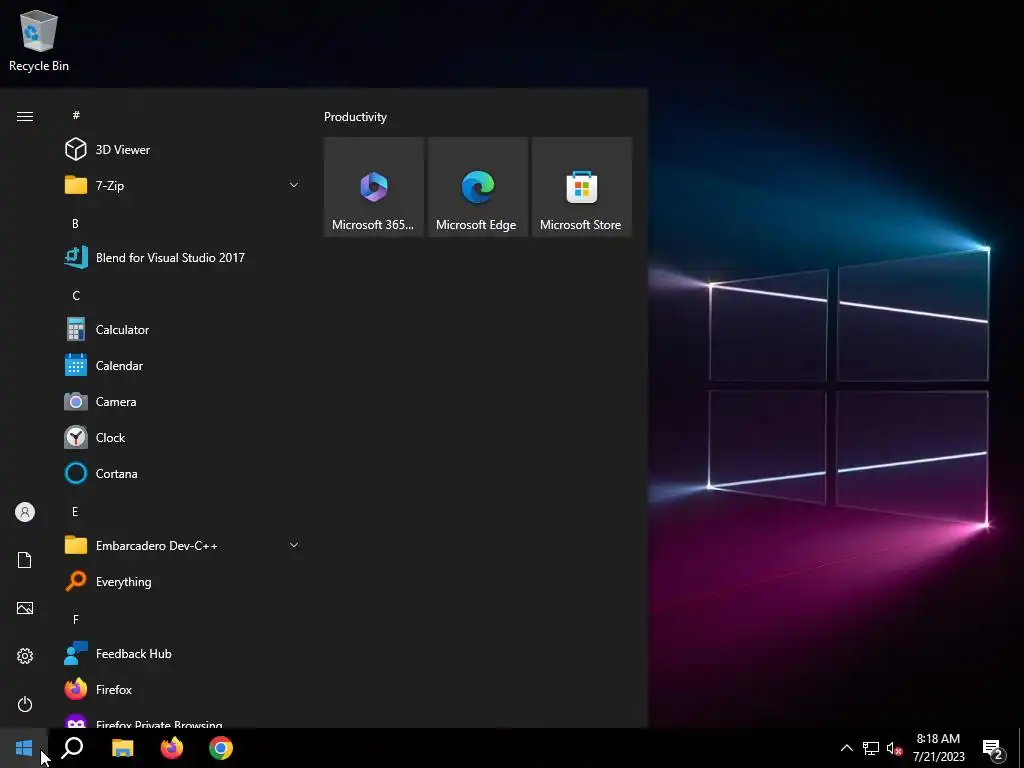Click the Power button in Start
This screenshot has width=1024, height=768.
coord(25,704)
